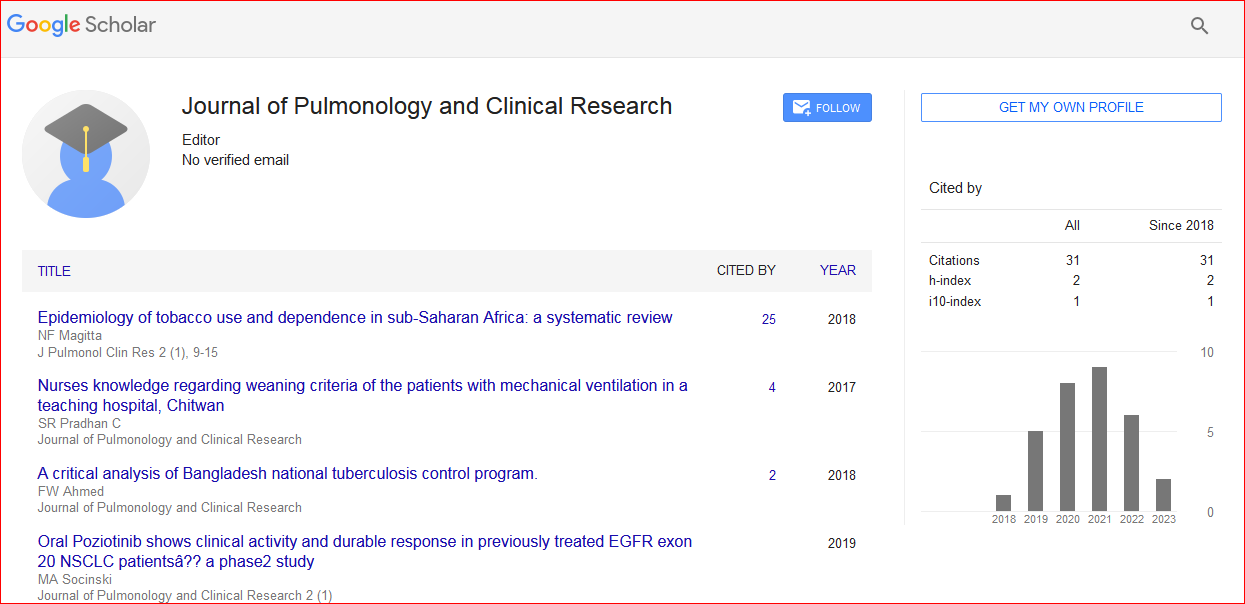Click the Google Scholar logo
1245x604 pixels.
82,25
